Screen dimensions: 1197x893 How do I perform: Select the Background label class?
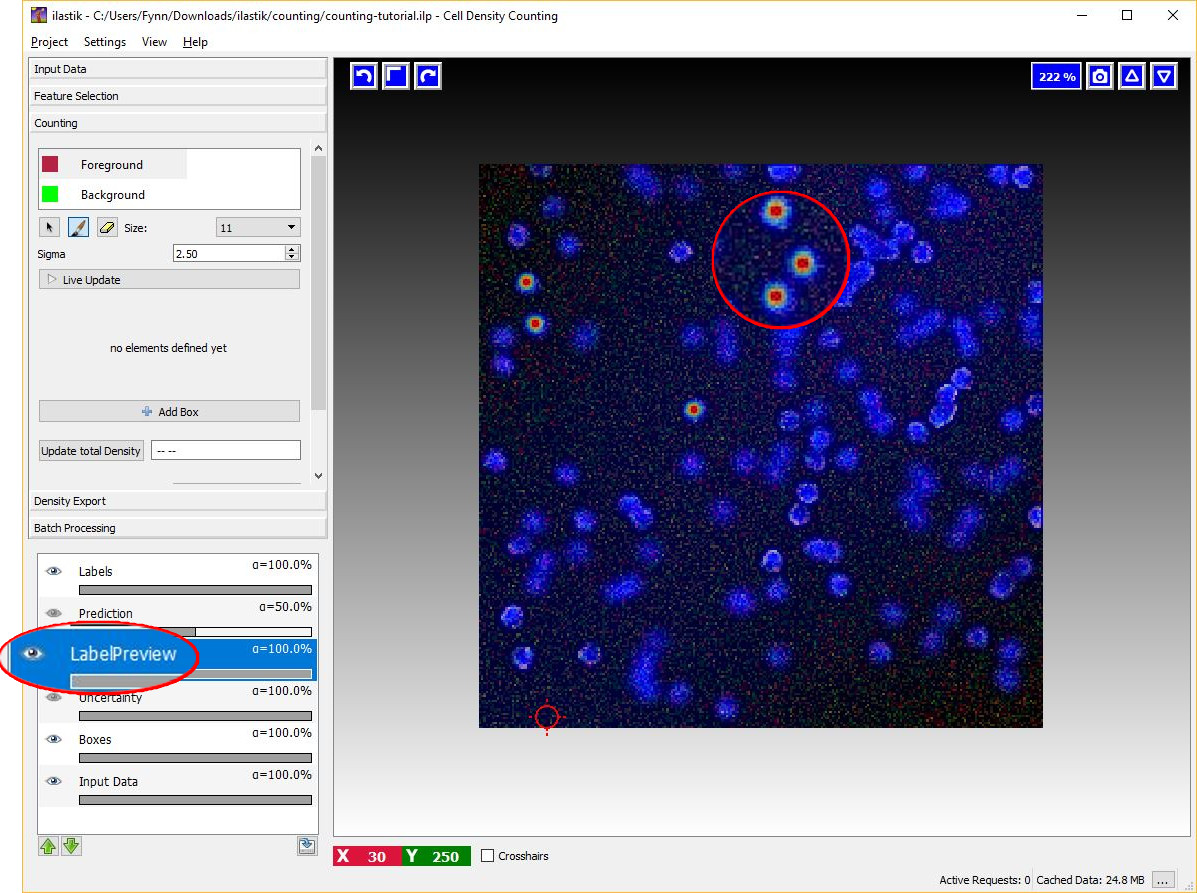pos(112,195)
